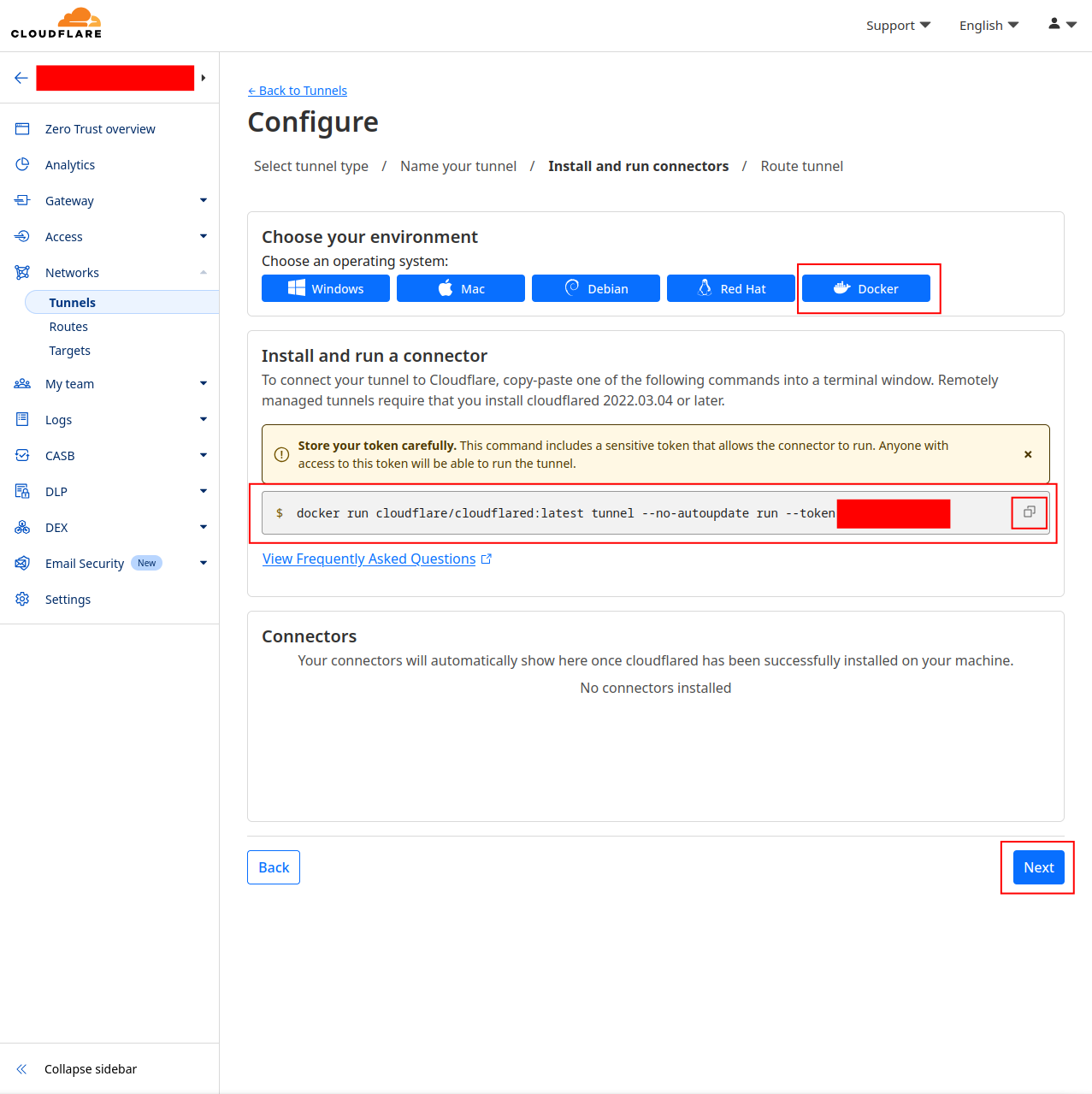Click the docker run command text
The height and width of the screenshot is (1094, 1092).
coord(565,513)
